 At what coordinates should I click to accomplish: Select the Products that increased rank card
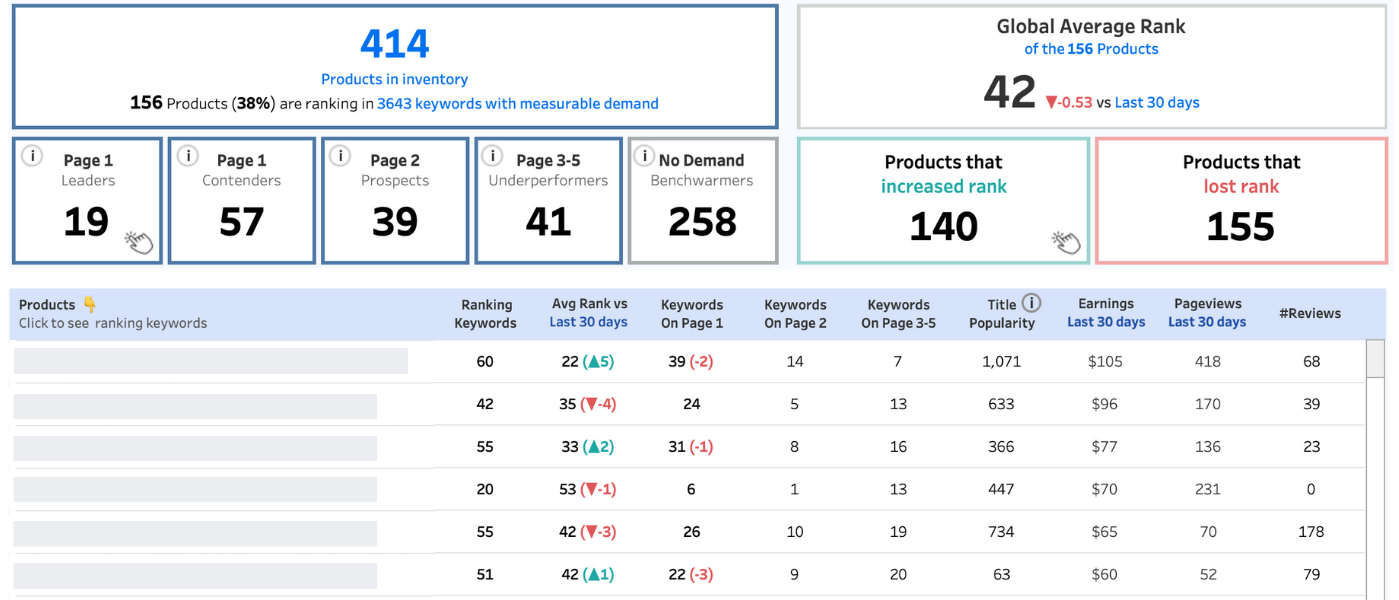[943, 200]
